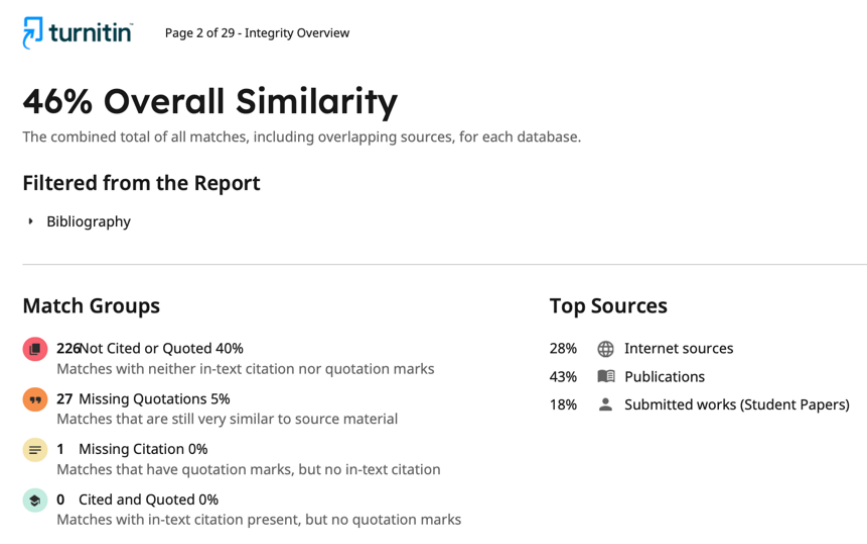Click the Top Sources heading

[x=608, y=306]
